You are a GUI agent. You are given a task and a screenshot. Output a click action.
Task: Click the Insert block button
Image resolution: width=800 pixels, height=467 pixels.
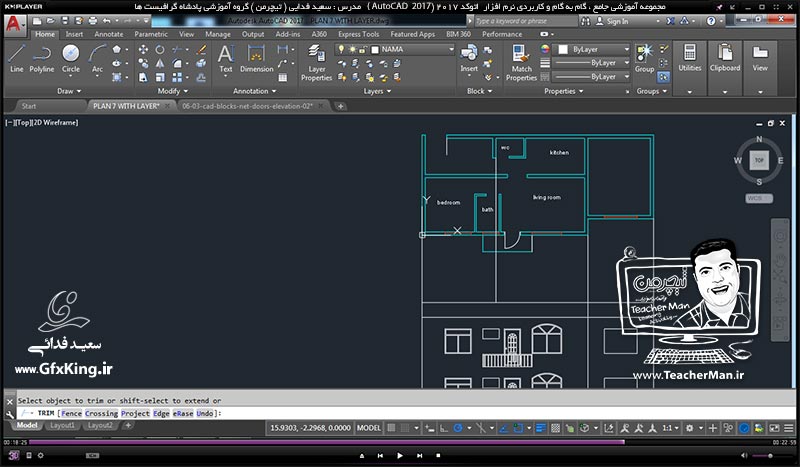tap(469, 59)
